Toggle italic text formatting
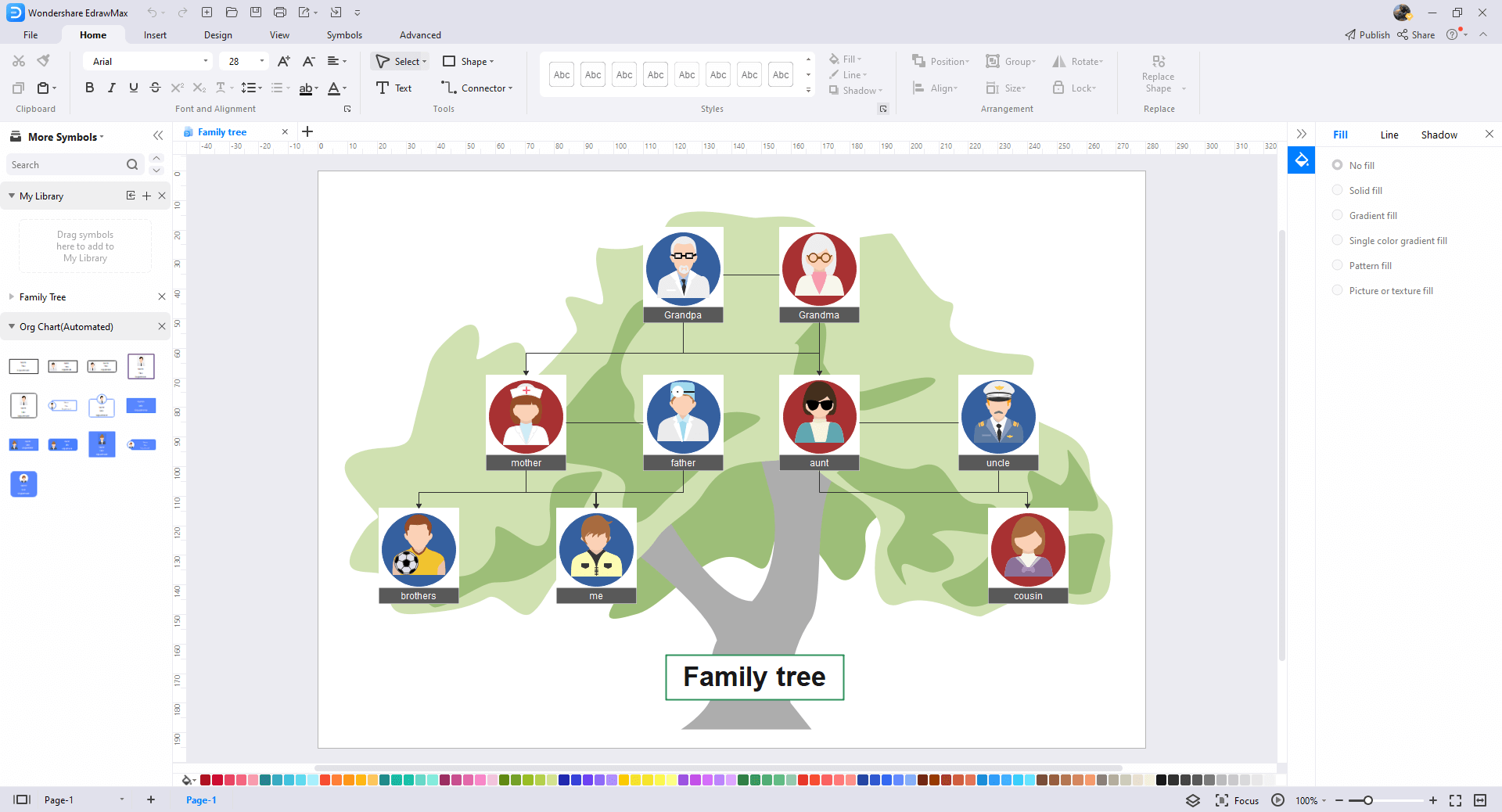 (111, 88)
